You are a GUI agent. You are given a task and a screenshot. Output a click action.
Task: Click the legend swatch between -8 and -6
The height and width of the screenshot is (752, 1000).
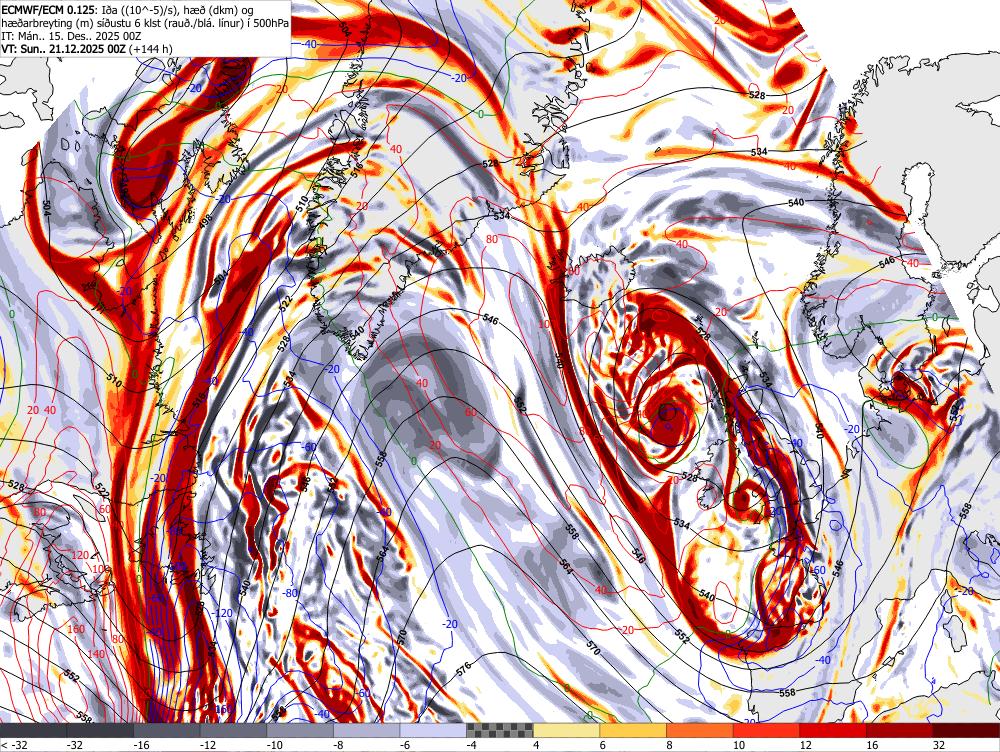(367, 730)
